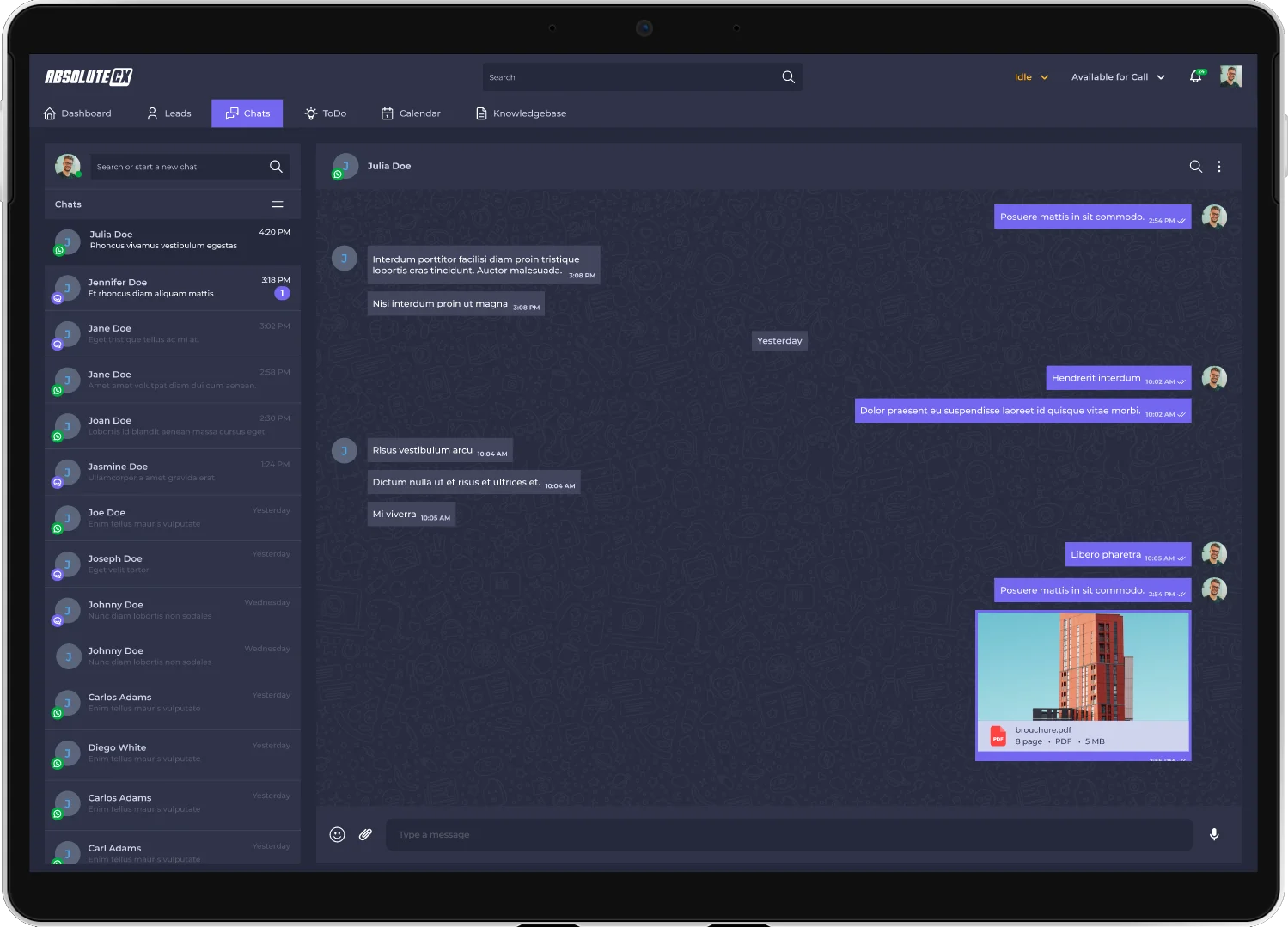
Task: Click the Type a message field
Action: pyautogui.click(x=788, y=834)
